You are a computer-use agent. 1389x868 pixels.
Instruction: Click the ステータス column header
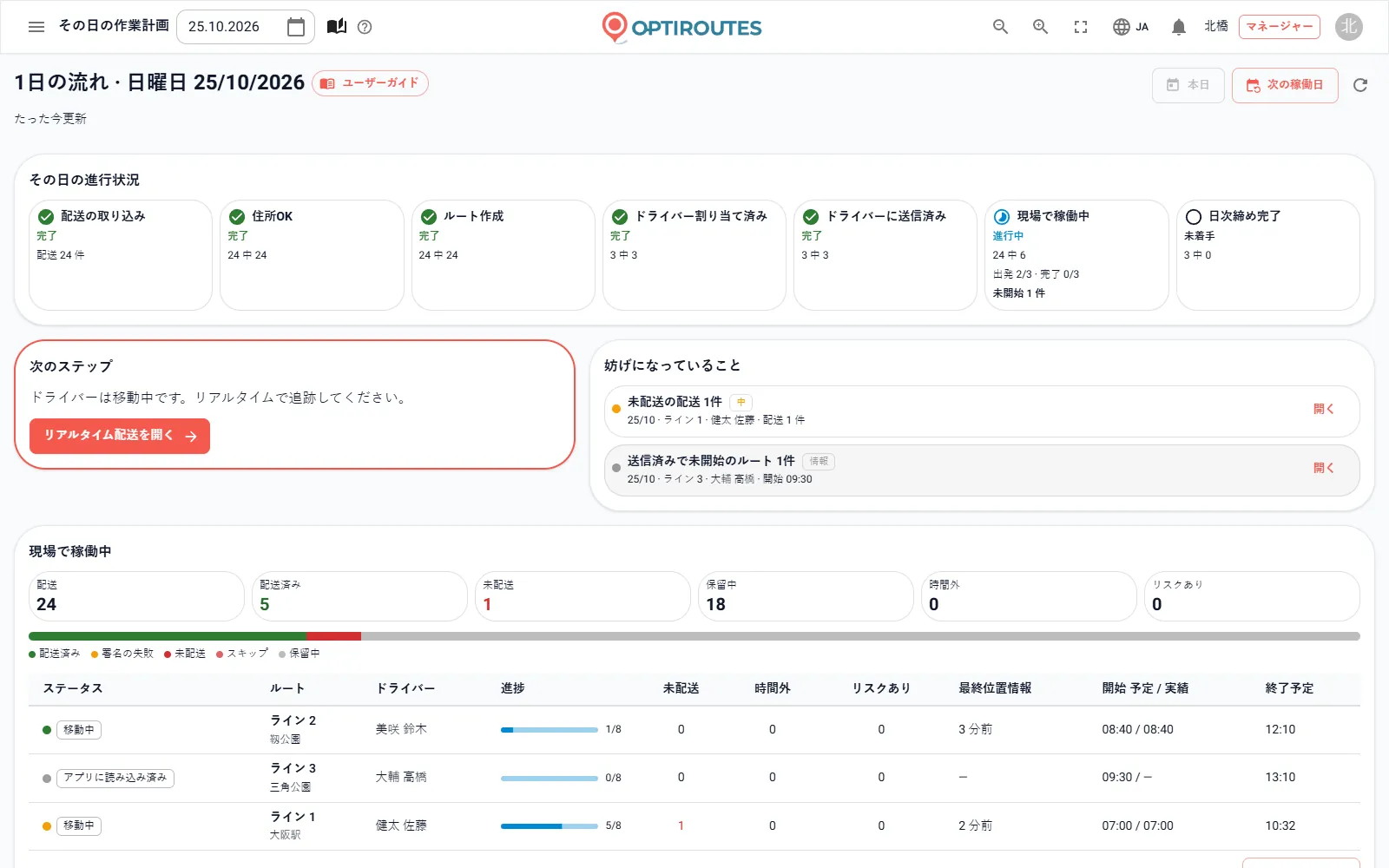click(x=73, y=688)
